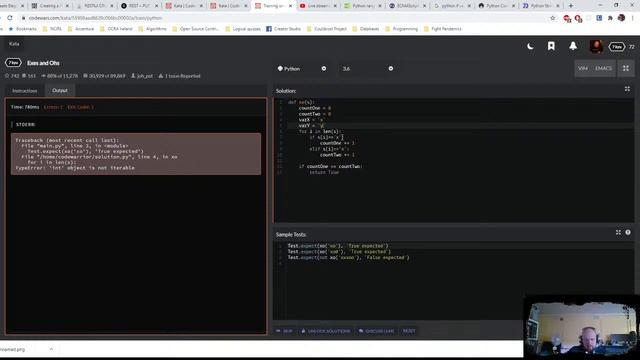This screenshot has width=640, height=360.
Task: Bookmark this page with the star icon
Action: [x=553, y=18]
